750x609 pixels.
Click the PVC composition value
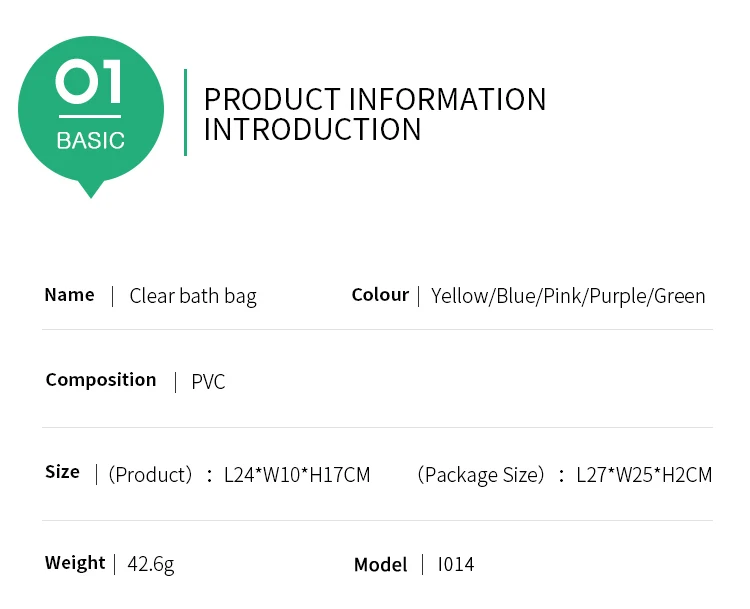point(208,382)
